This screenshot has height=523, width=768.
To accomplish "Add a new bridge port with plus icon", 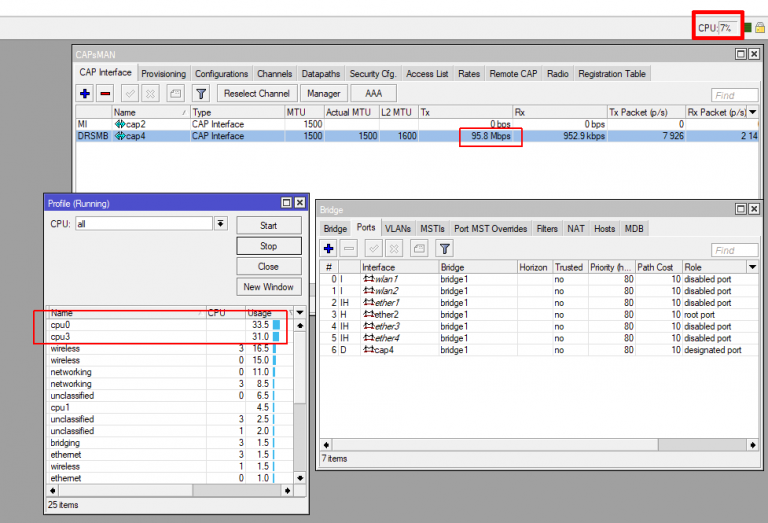I will (x=329, y=248).
